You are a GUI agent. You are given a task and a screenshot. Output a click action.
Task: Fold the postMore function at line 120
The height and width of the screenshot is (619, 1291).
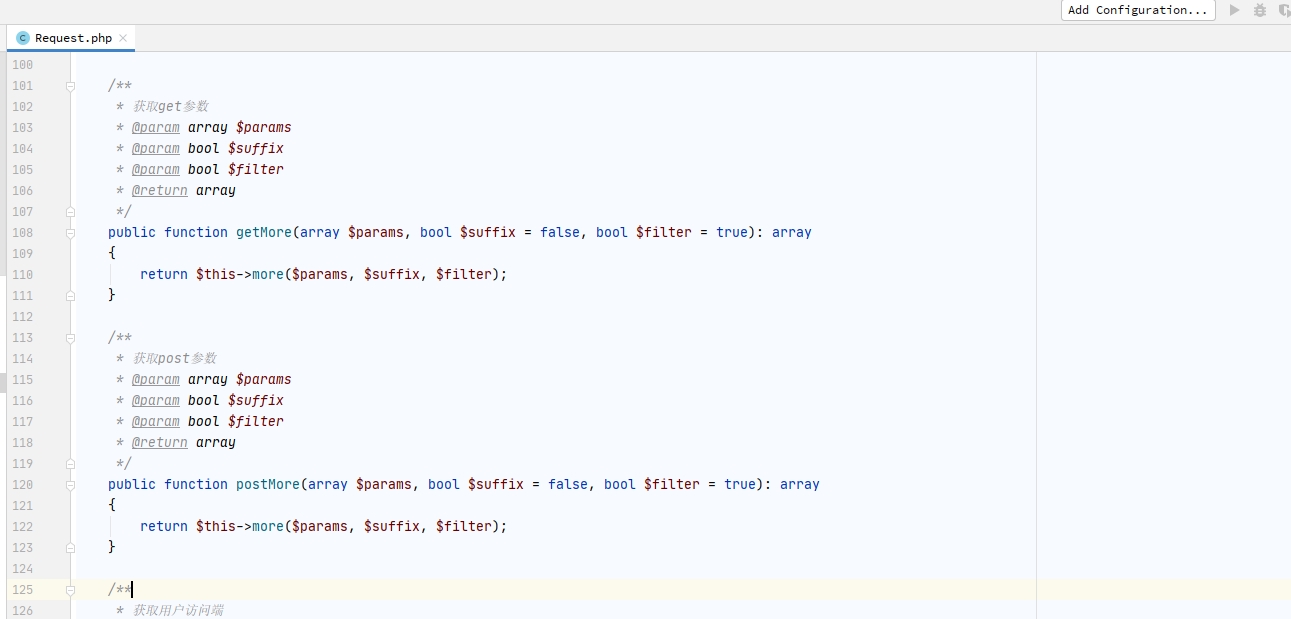click(x=70, y=484)
